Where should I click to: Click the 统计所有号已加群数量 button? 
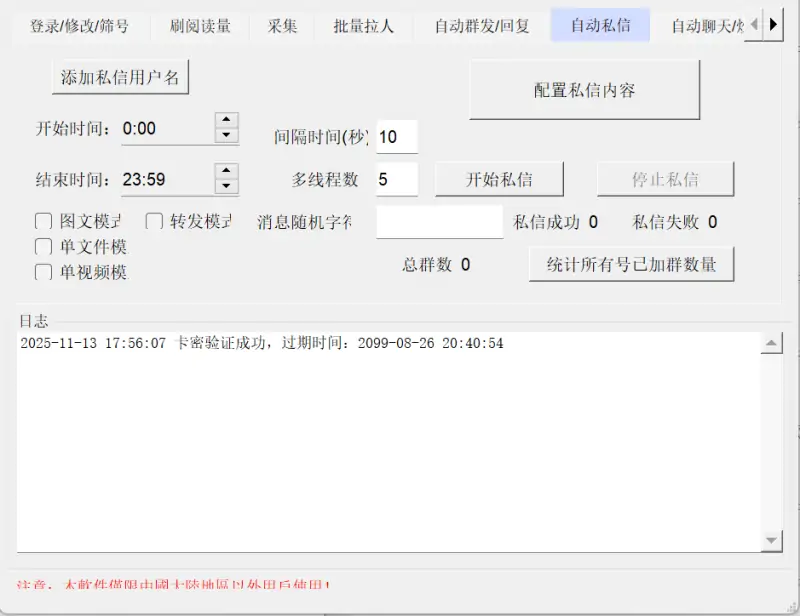[x=631, y=263]
